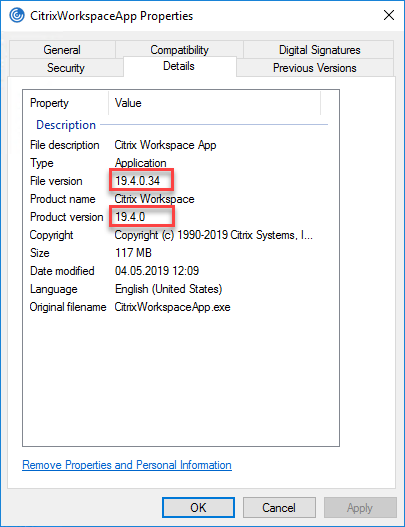Viewport: 405px width, 527px height.
Task: Open the Digital Signatures tab
Action: pyautogui.click(x=319, y=50)
